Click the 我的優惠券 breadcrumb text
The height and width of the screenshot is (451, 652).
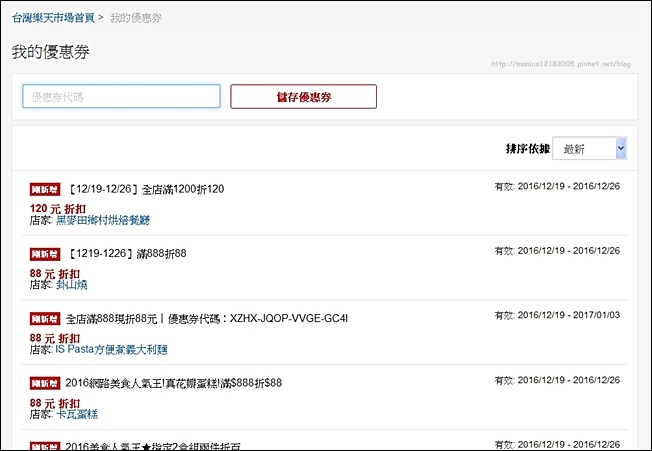click(x=136, y=18)
